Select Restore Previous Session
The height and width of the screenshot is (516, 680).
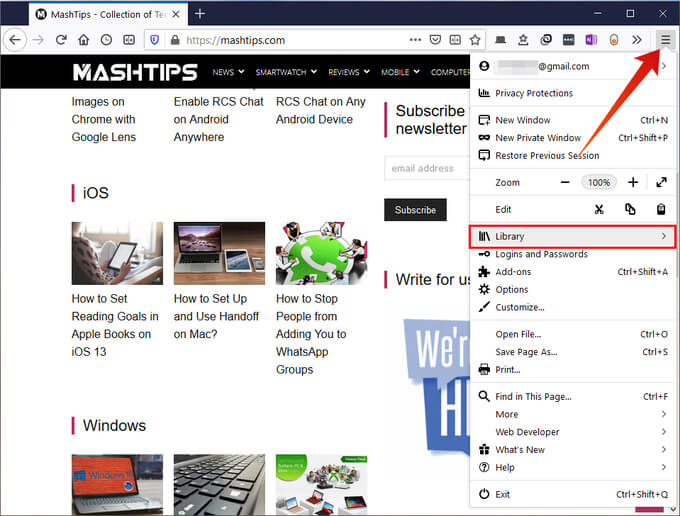point(572,156)
